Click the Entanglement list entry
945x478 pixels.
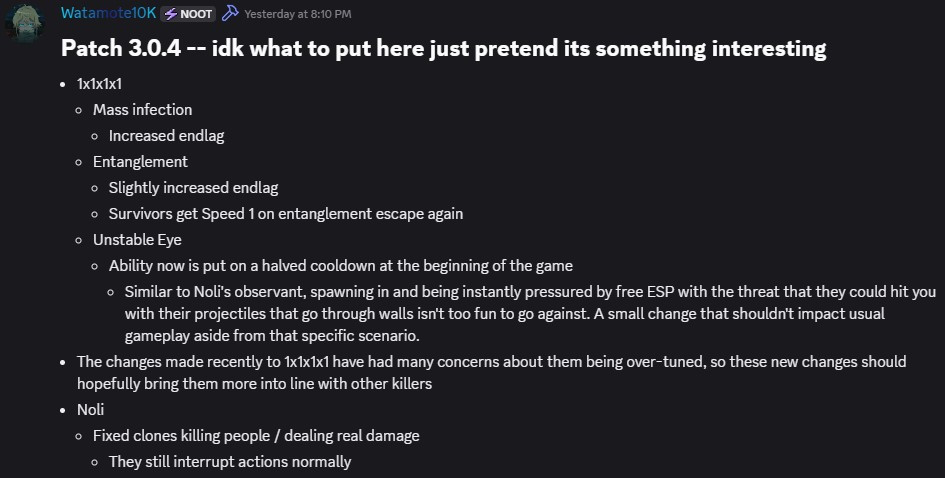point(140,161)
